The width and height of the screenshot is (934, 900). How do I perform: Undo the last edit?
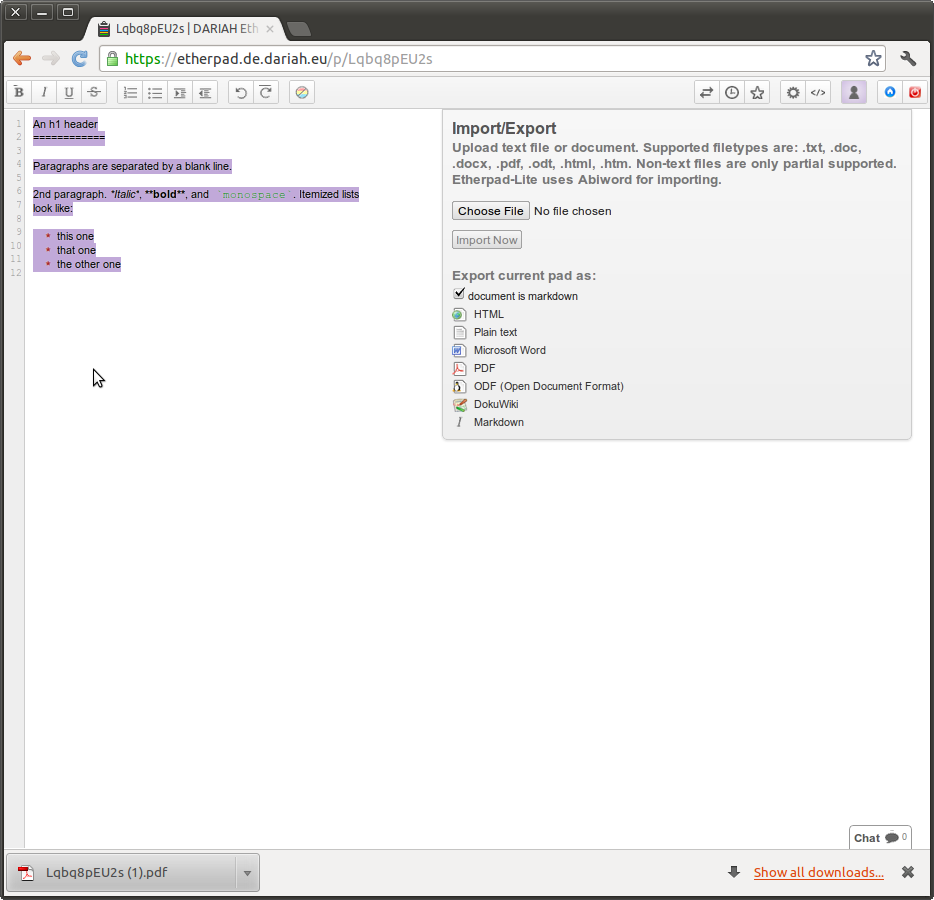coord(241,93)
